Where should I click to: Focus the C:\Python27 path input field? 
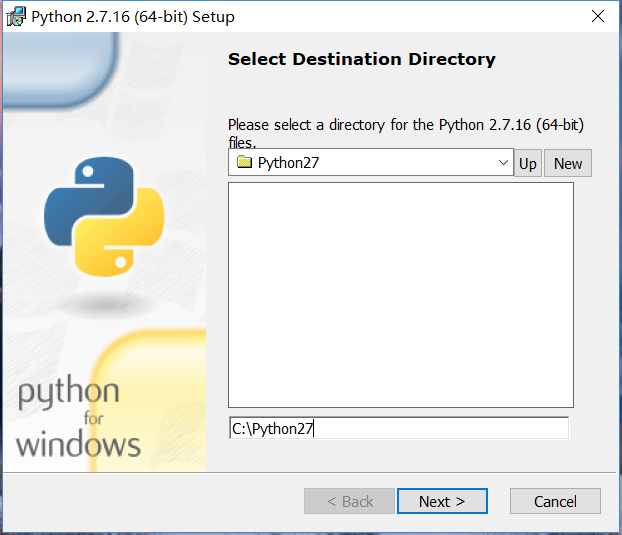click(x=399, y=428)
